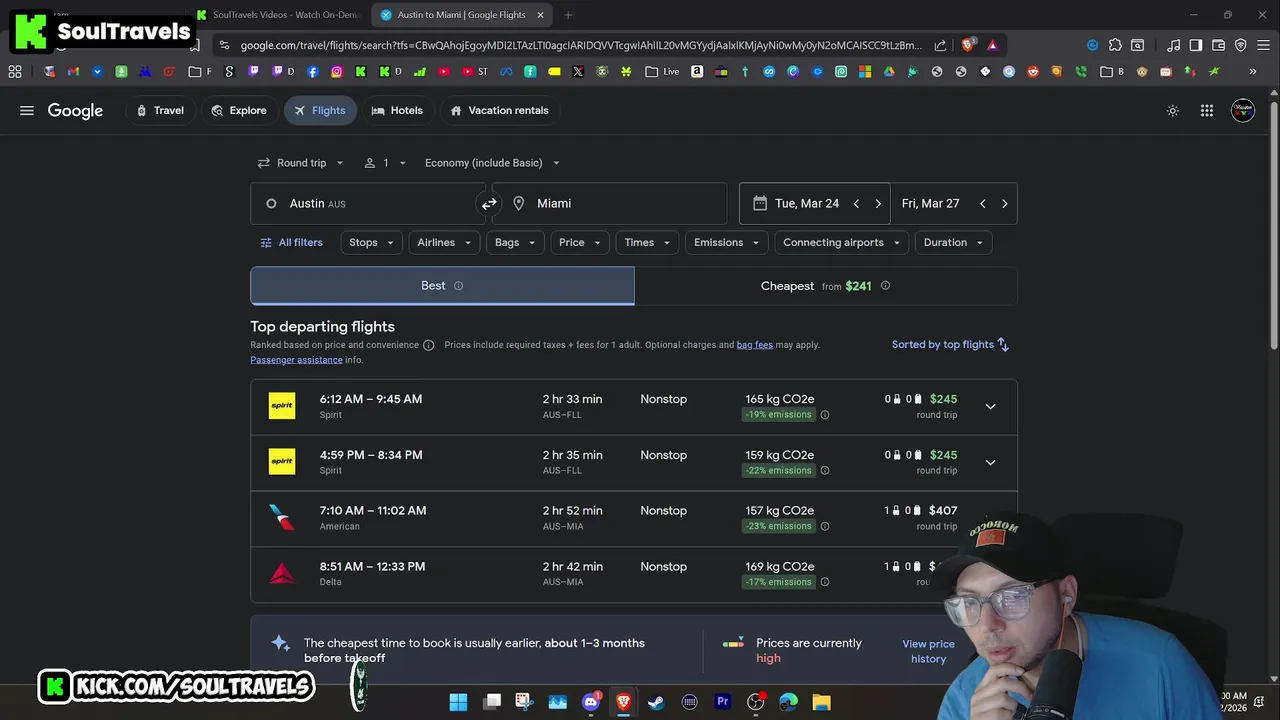Open the Emissions filter dropdown
This screenshot has width=1280, height=720.
coord(727,243)
